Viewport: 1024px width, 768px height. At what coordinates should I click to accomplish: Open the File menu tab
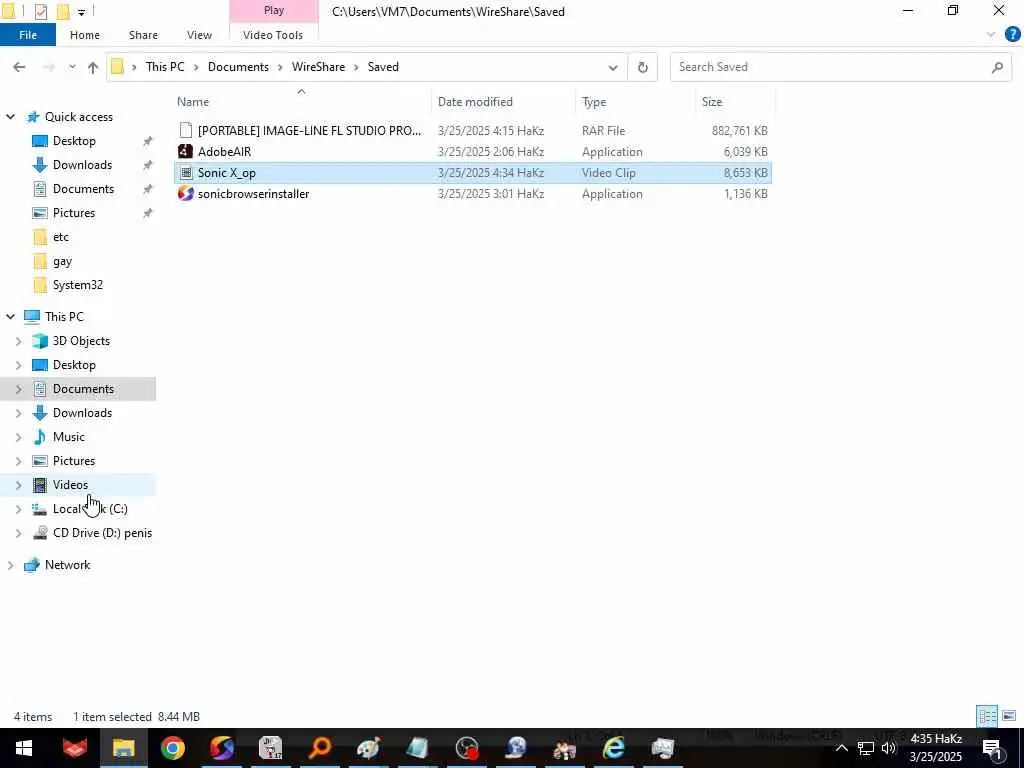[27, 35]
